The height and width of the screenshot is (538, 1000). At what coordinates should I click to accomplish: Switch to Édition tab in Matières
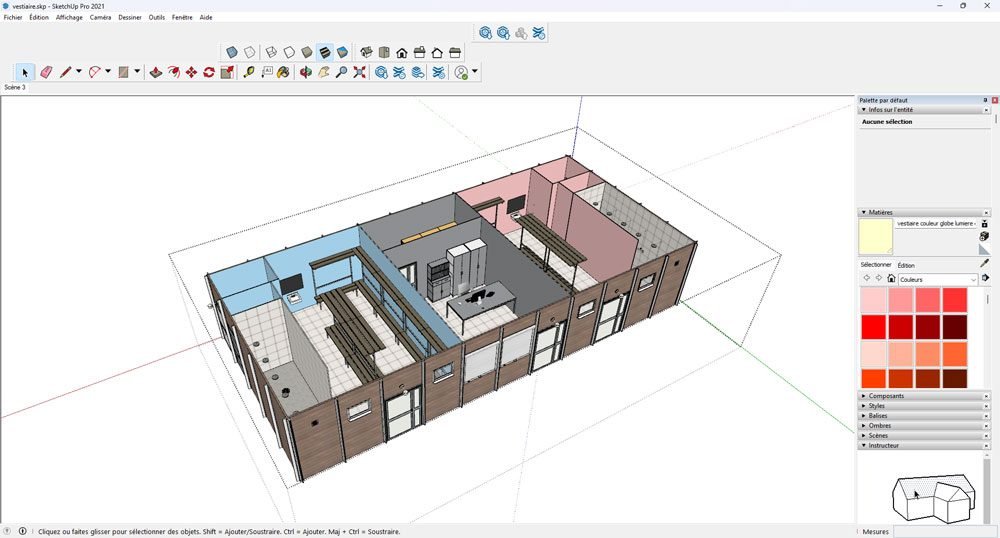(x=906, y=265)
